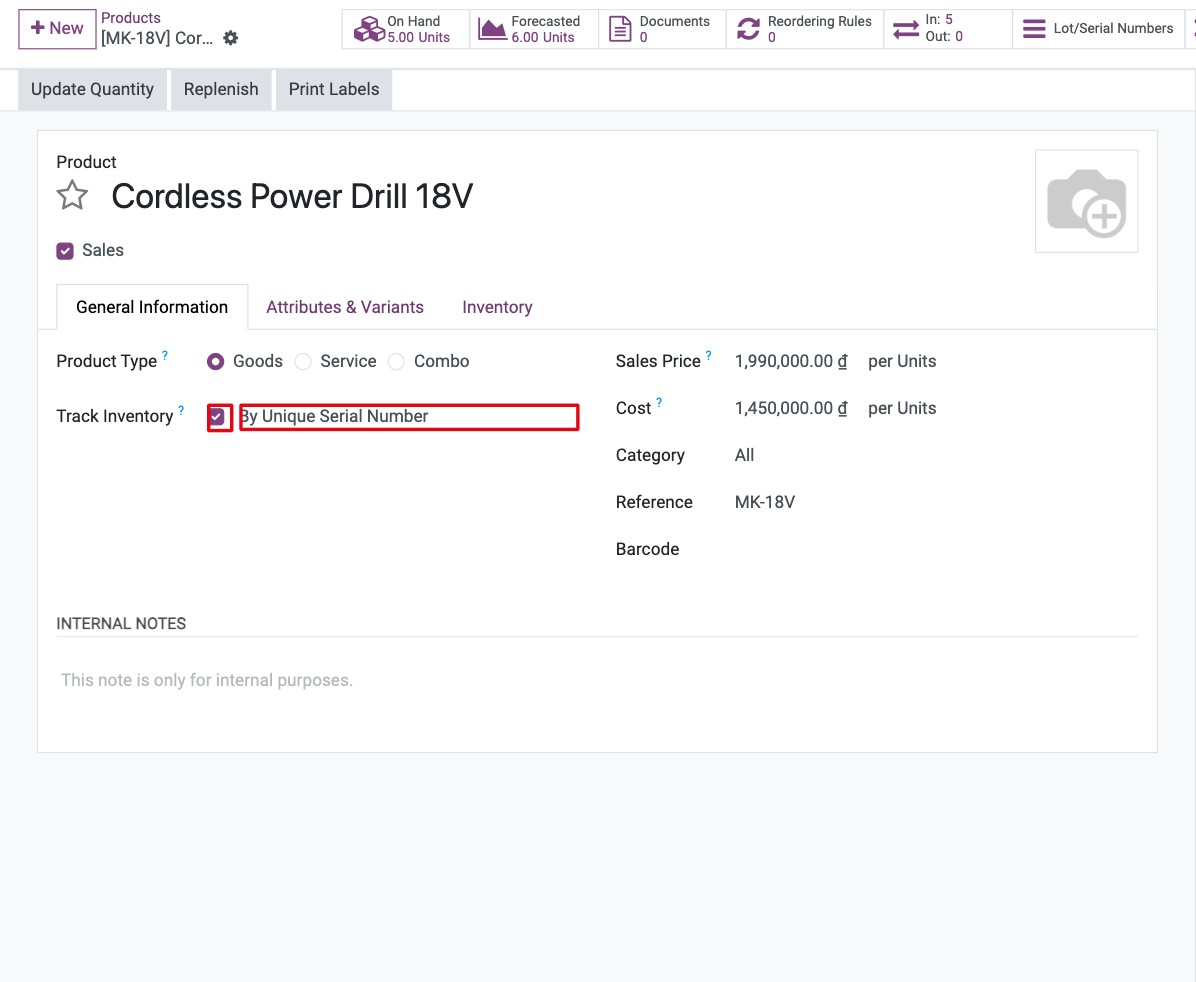Switch to Attributes & Variants tab

[345, 307]
